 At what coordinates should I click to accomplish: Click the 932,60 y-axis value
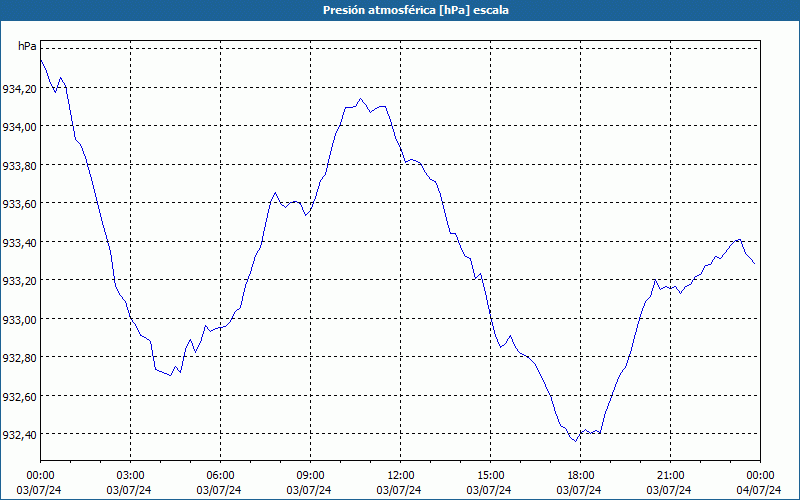[19, 397]
